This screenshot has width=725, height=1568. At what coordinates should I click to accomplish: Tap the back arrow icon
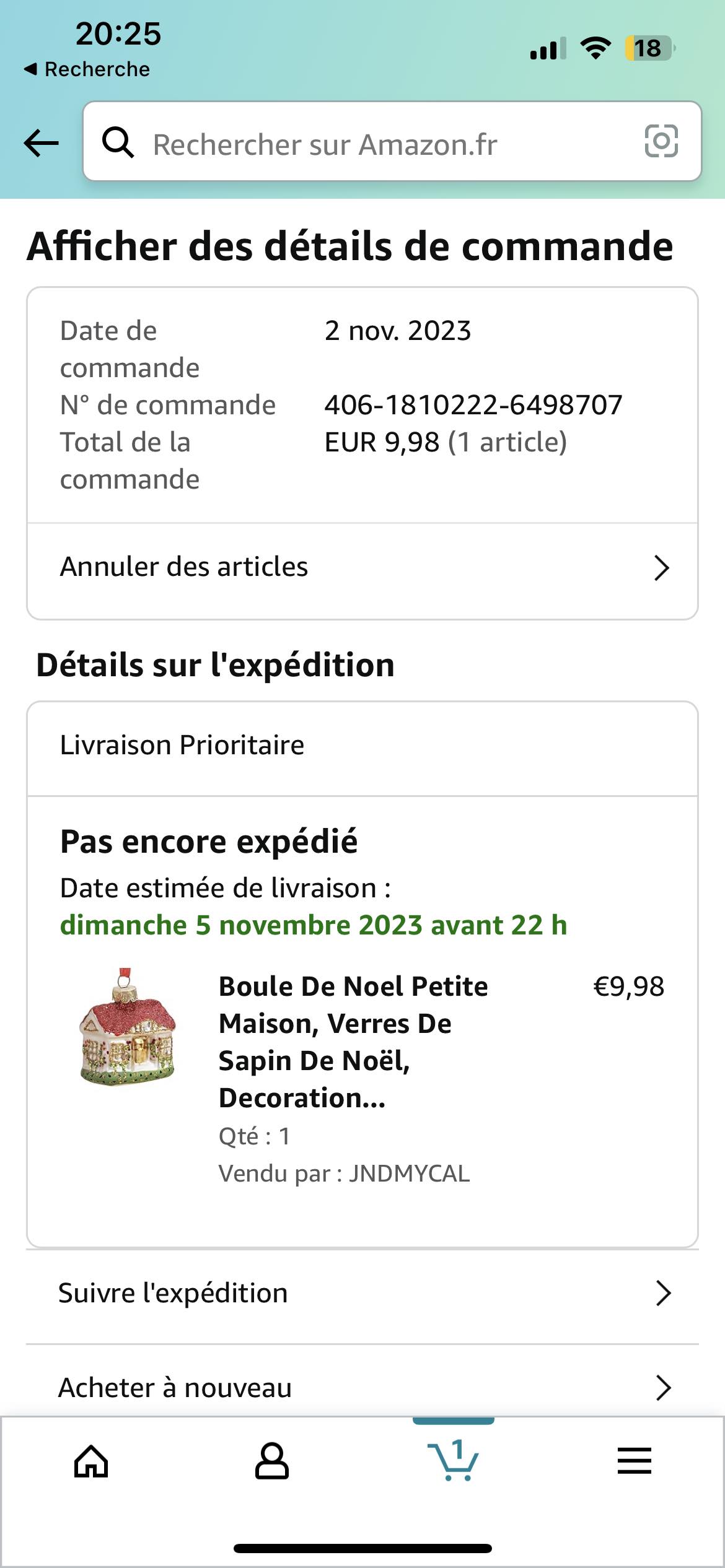(x=41, y=143)
